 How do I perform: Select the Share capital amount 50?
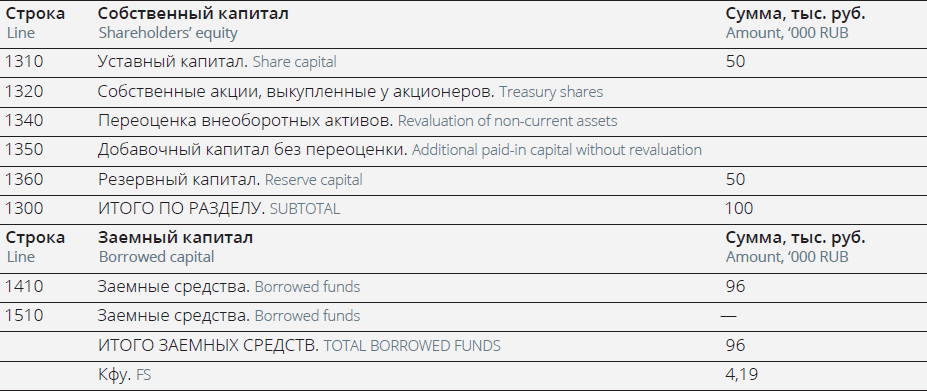(735, 62)
